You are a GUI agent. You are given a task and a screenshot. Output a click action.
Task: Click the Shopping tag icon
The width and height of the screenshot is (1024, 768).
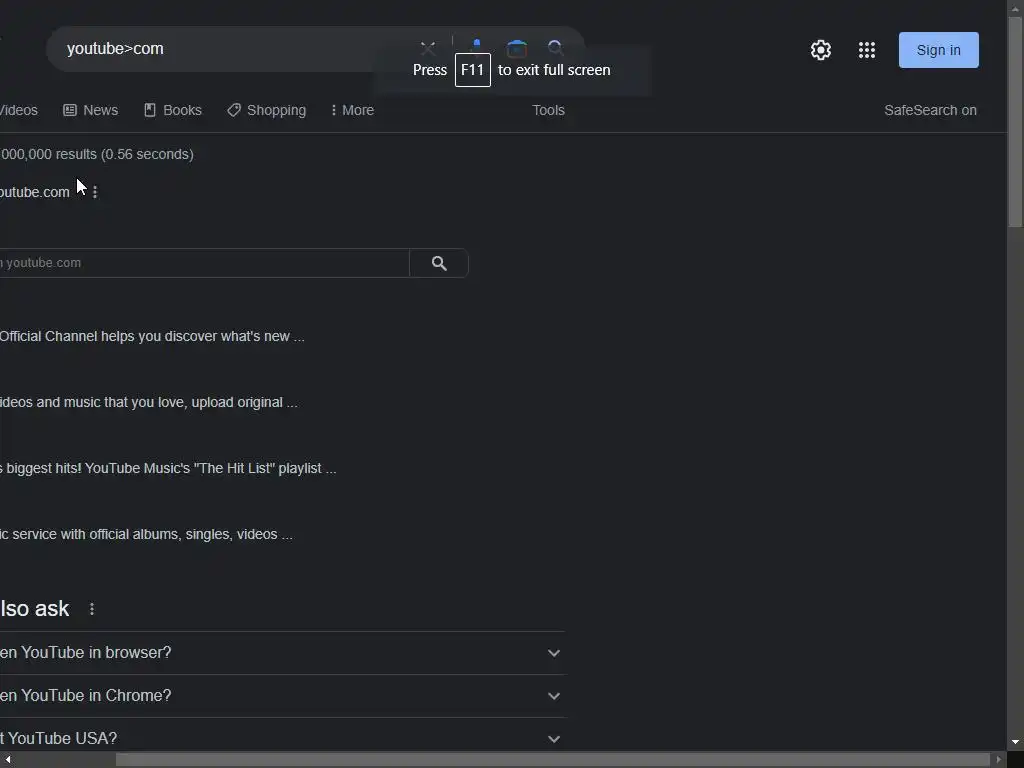click(234, 110)
